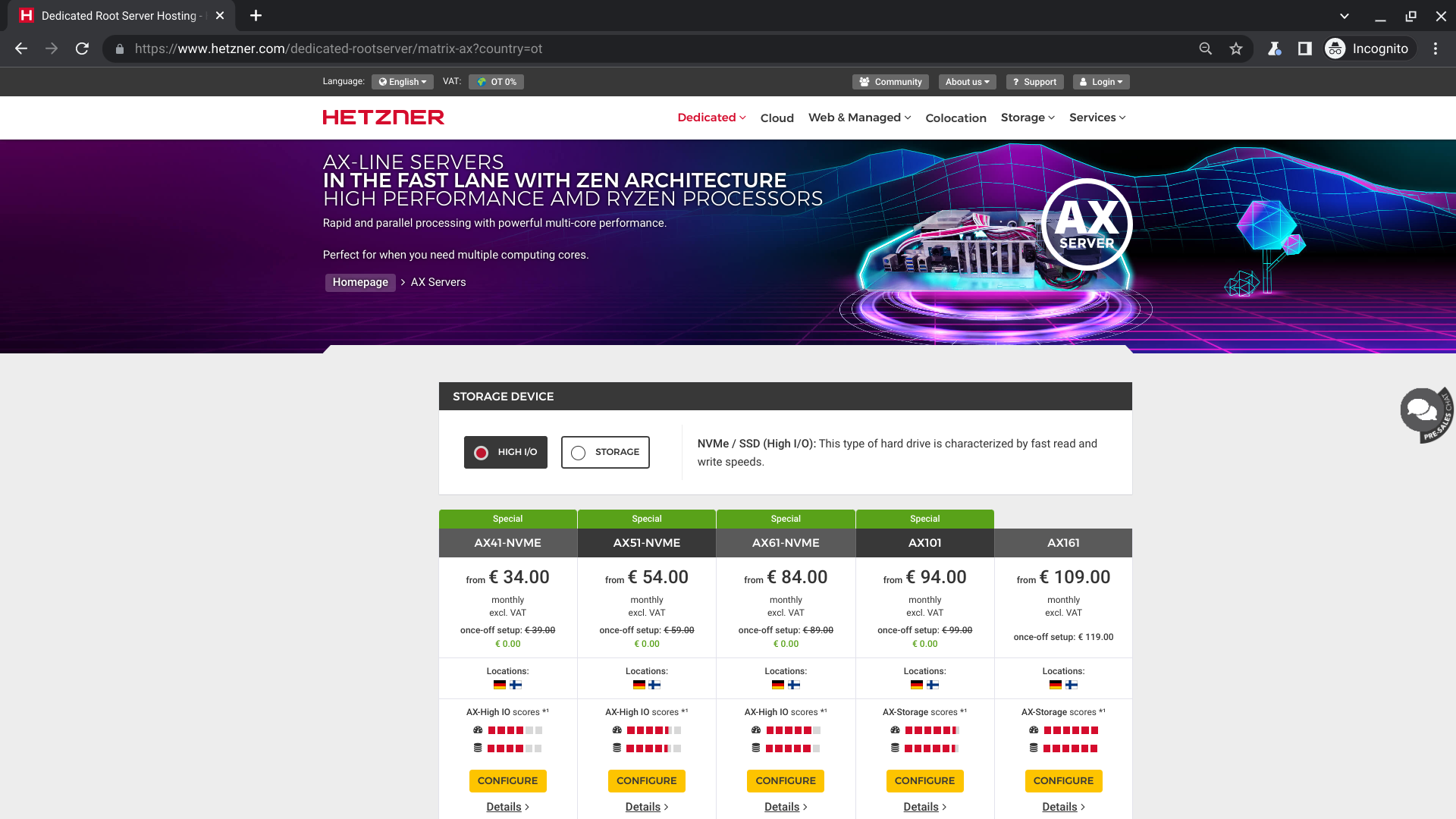1456x819 pixels.
Task: Configure the AX41-NVME server
Action: [507, 781]
